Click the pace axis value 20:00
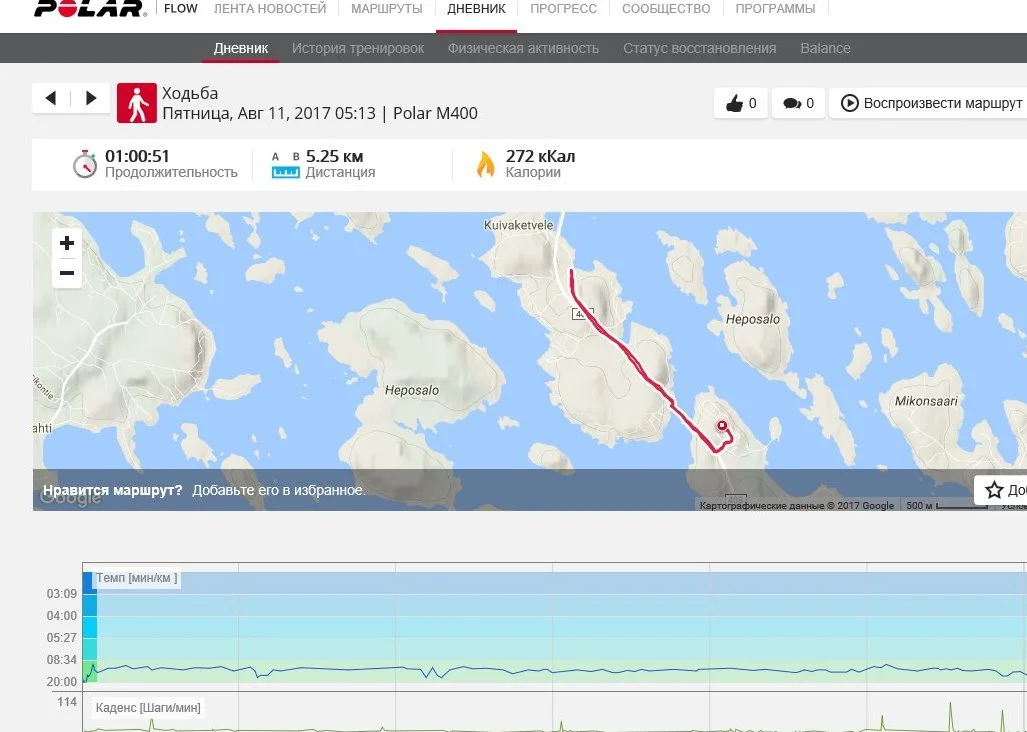1027x732 pixels. (62, 682)
